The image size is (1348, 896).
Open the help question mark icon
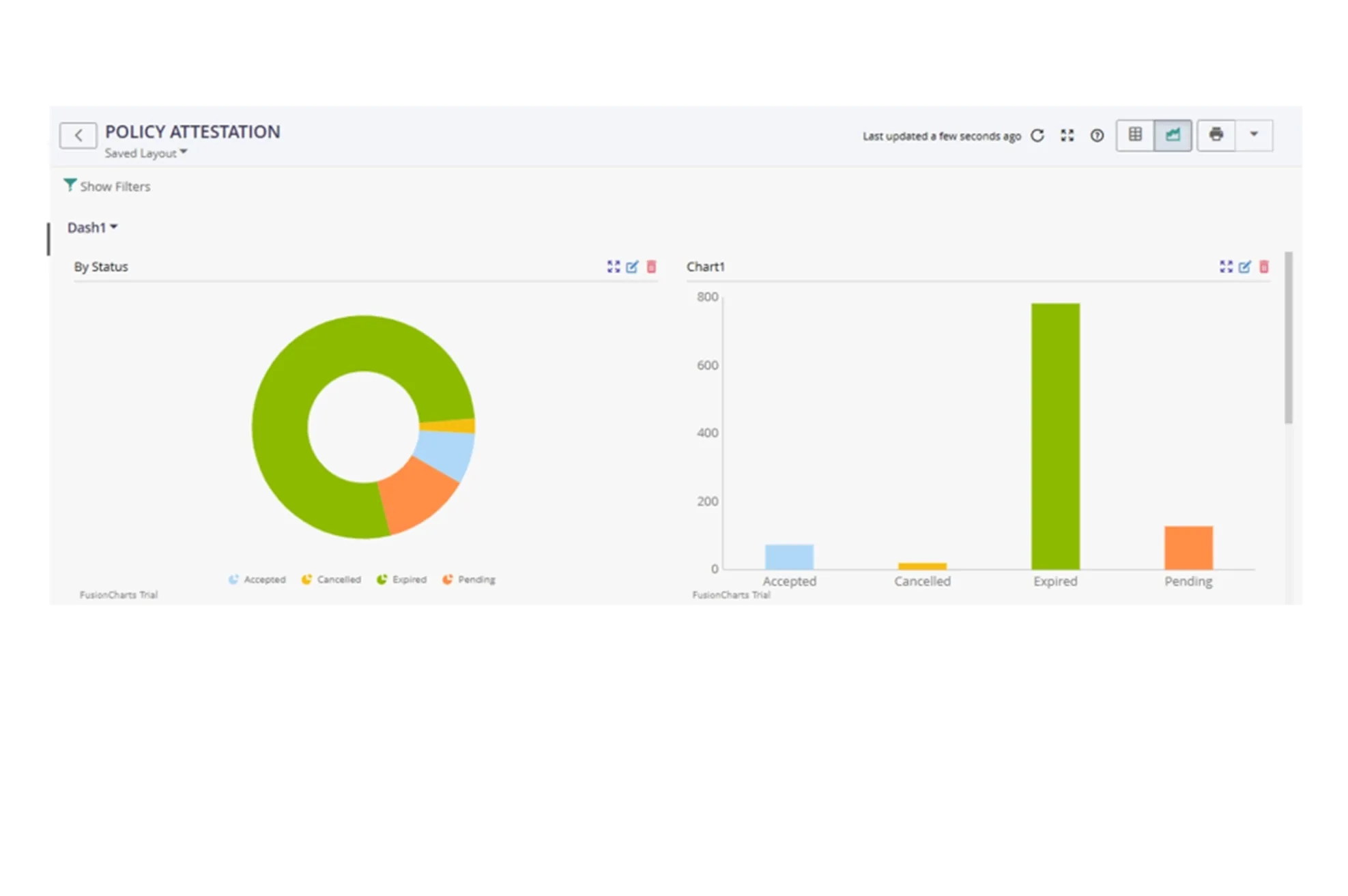pyautogui.click(x=1097, y=136)
